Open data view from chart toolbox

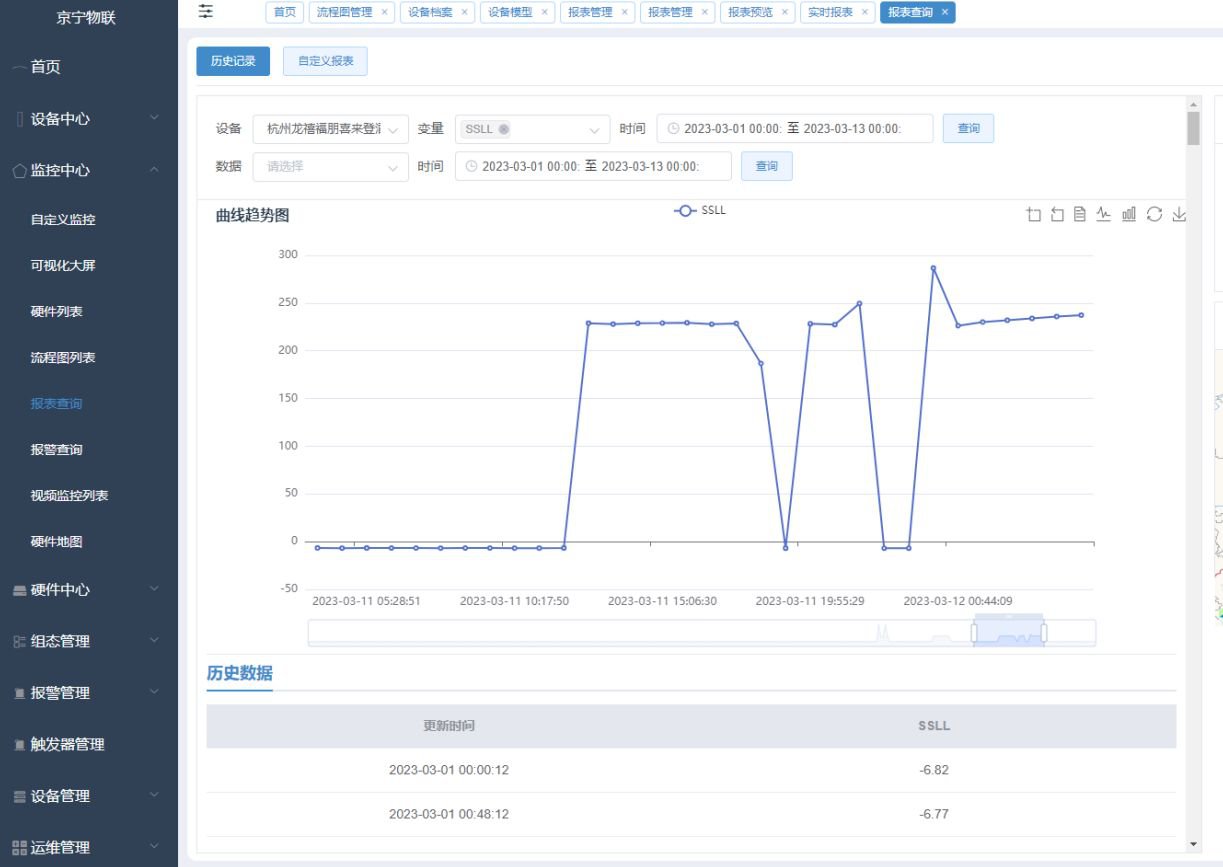[1080, 214]
